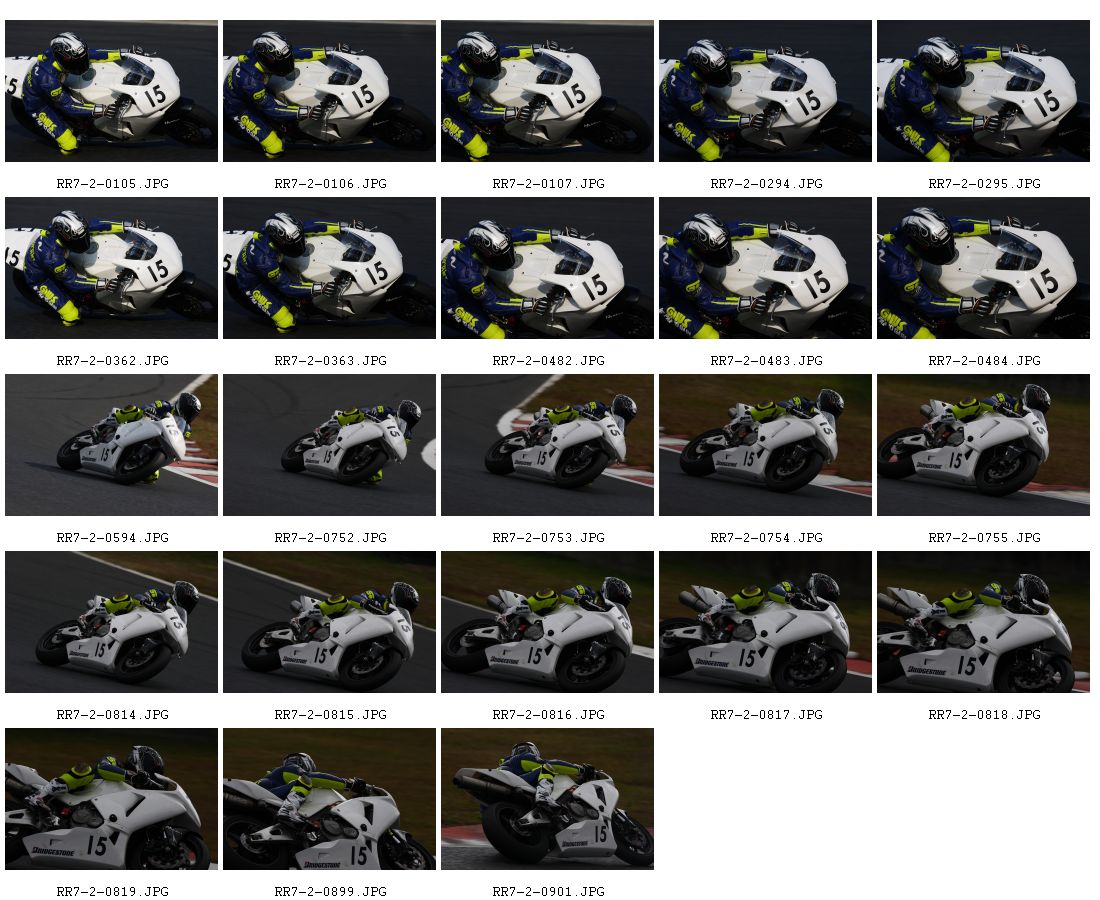Select photo RR7-2-0818.JPG
1100x900 pixels.
(984, 622)
